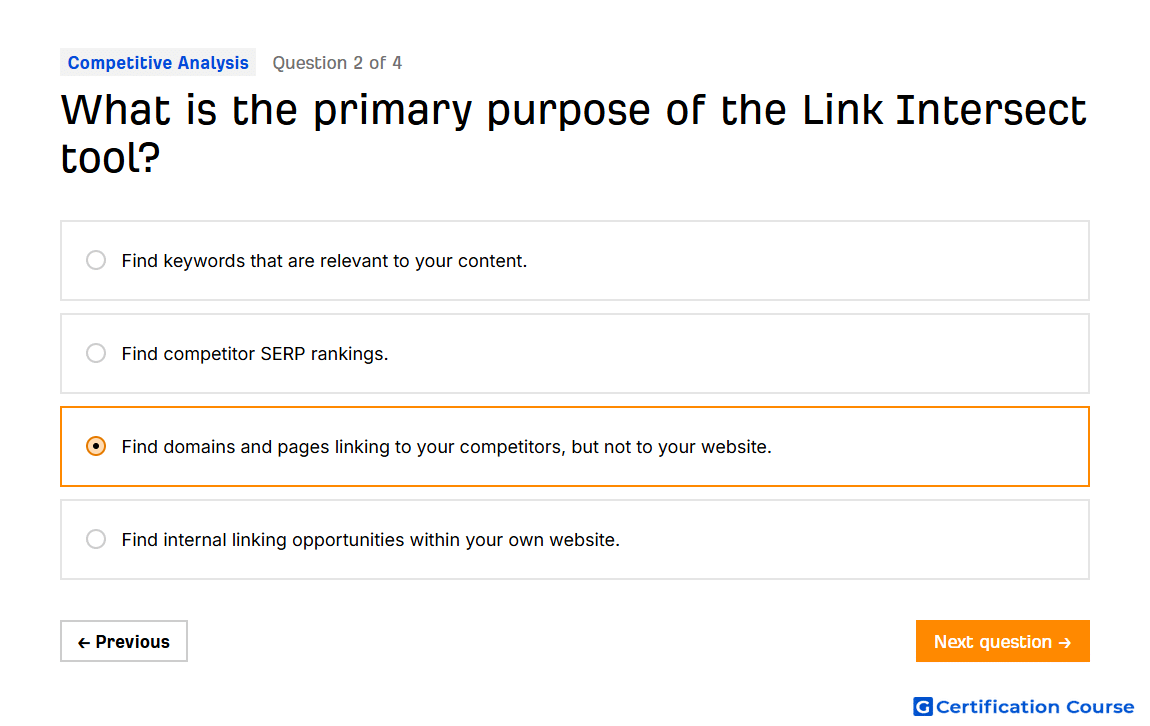1150x726 pixels.
Task: Select the radio for finding relevant keywords
Action: point(95,260)
